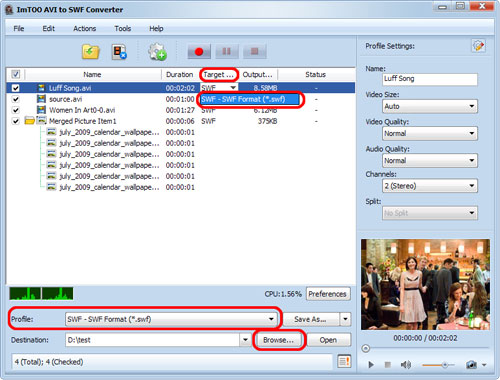Click the snapshot camera icon
The width and height of the screenshot is (500, 380).
pos(471,365)
